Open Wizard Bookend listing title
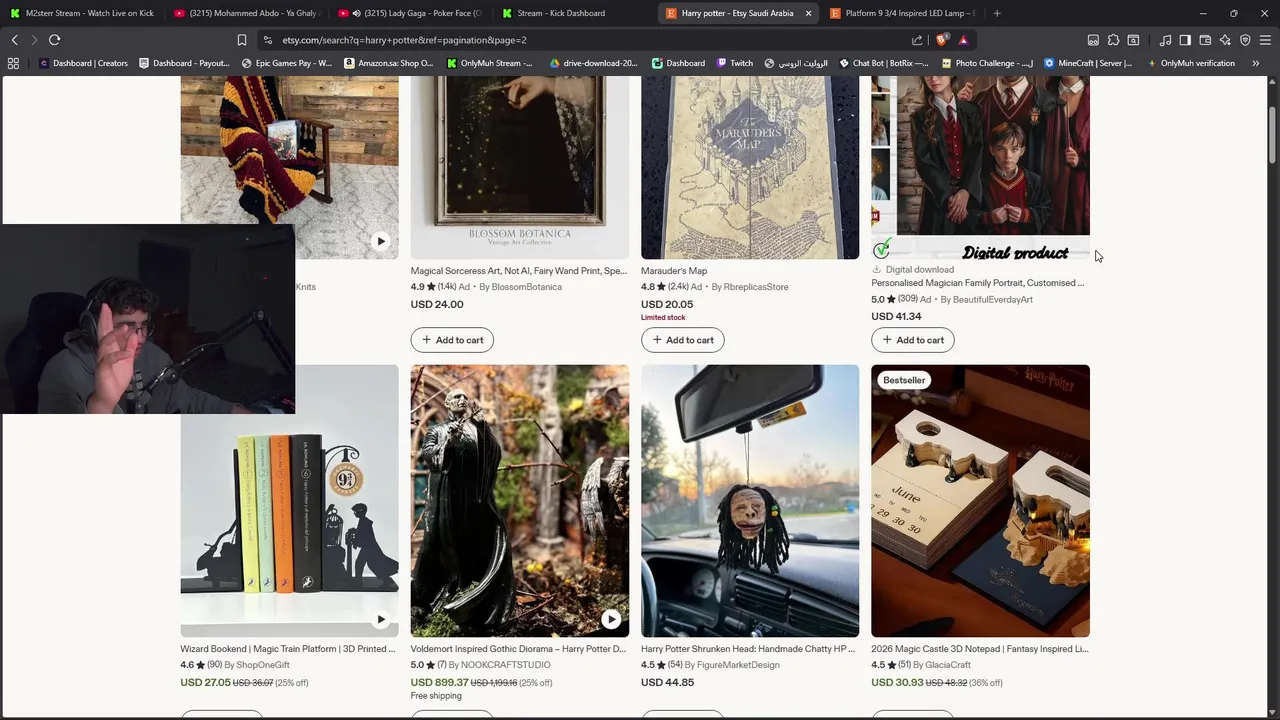The image size is (1280, 720). pos(287,649)
